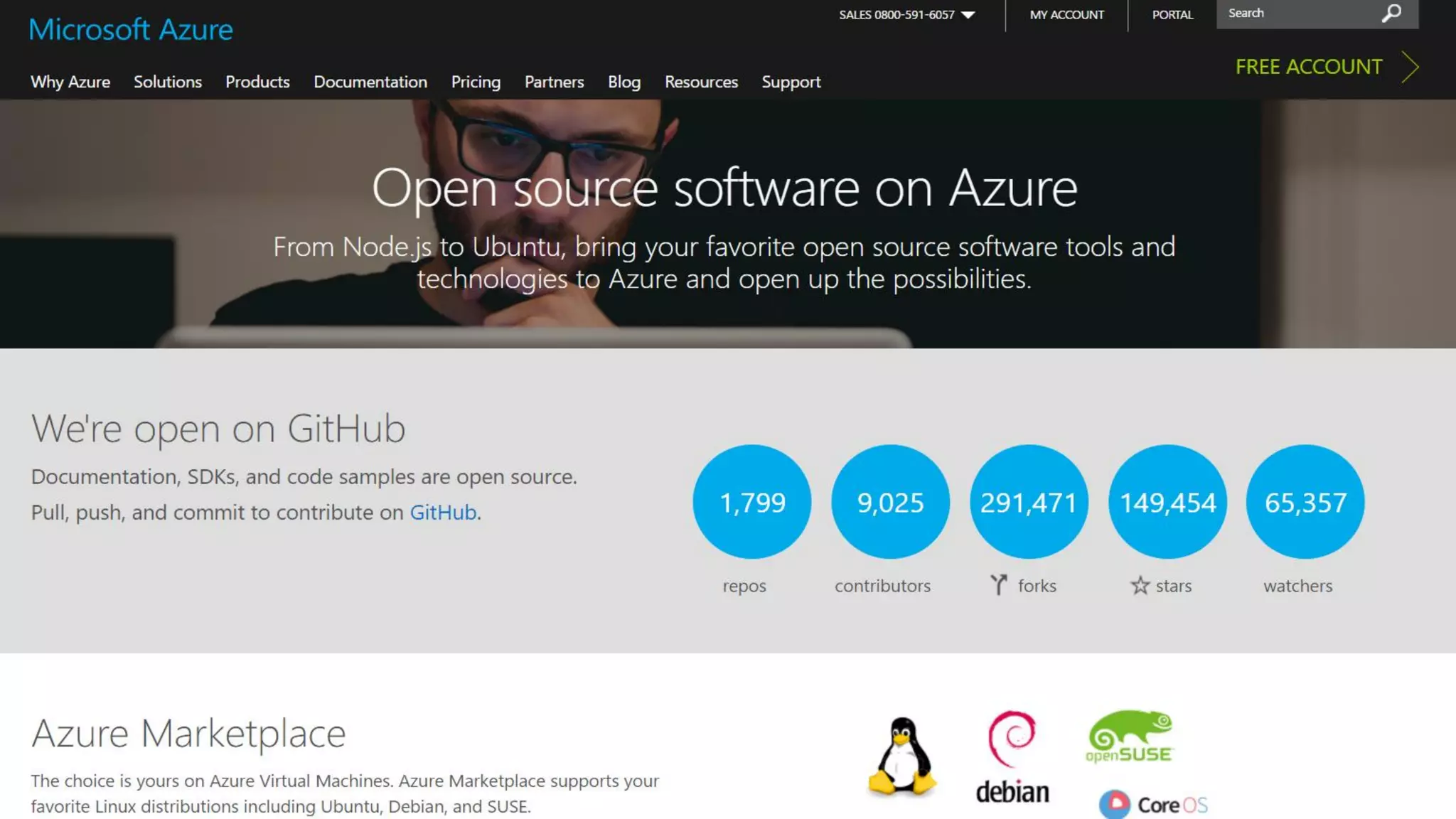
Task: Click the FREE ACCOUNT button
Action: click(x=1309, y=67)
